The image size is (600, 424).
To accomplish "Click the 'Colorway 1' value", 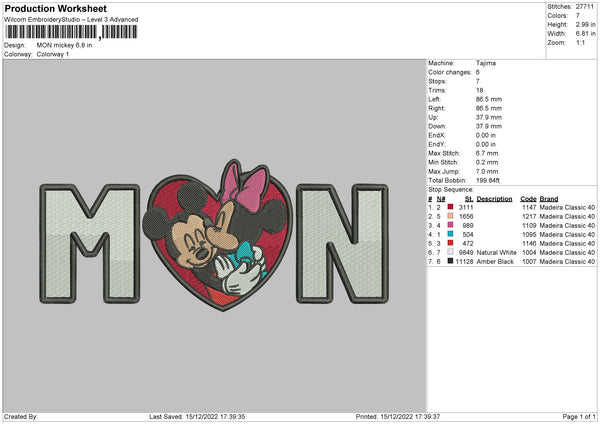I will [53, 54].
